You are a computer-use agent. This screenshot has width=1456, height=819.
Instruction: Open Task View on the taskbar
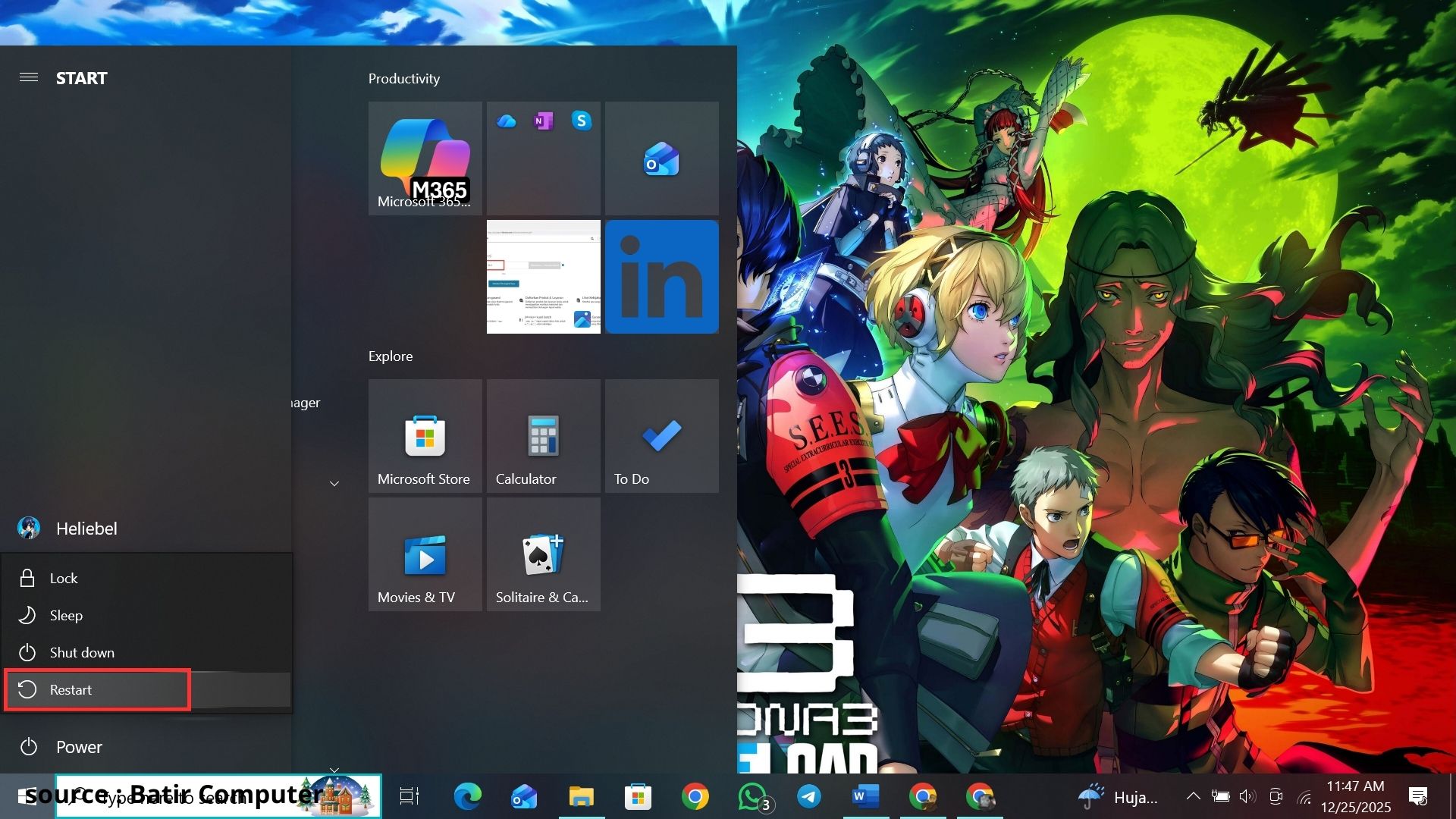pos(409,796)
